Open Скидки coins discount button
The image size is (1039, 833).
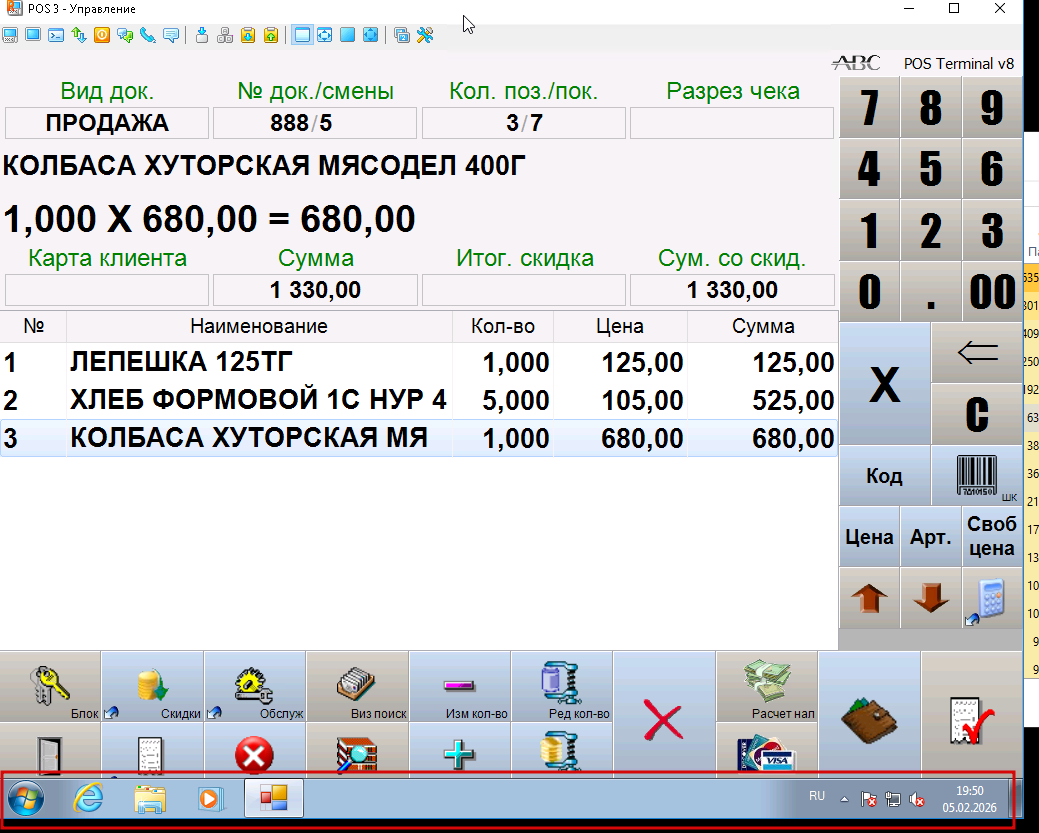click(x=153, y=687)
